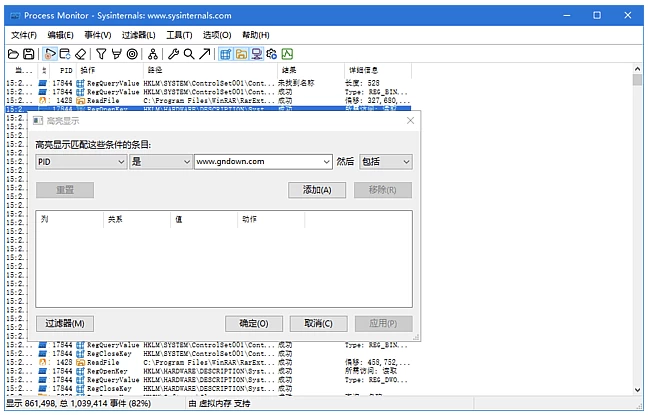This screenshot has height=415, width=648.
Task: Click the 添加(A) button
Action: tap(317, 190)
